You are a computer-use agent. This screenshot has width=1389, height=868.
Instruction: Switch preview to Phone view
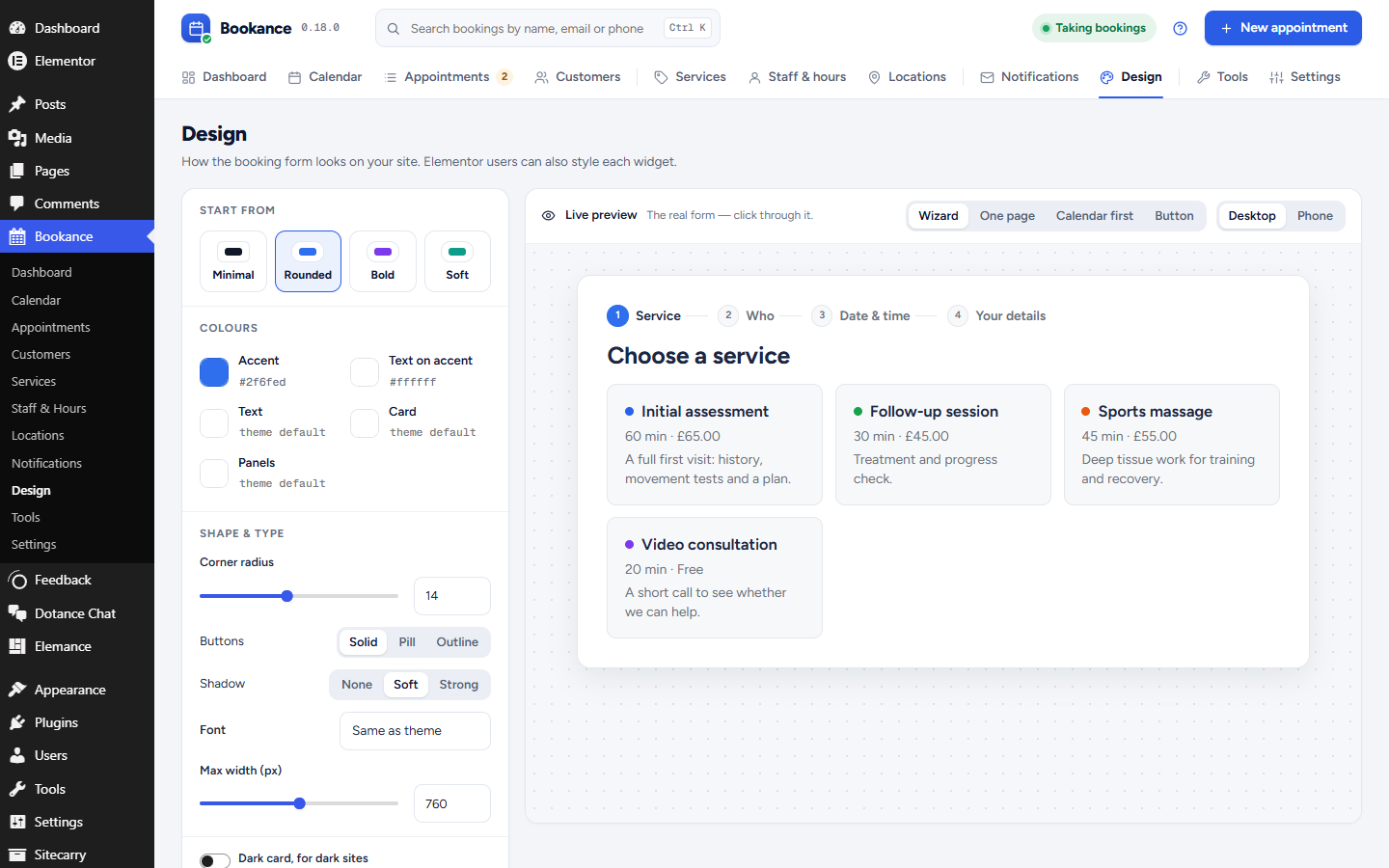point(1315,216)
